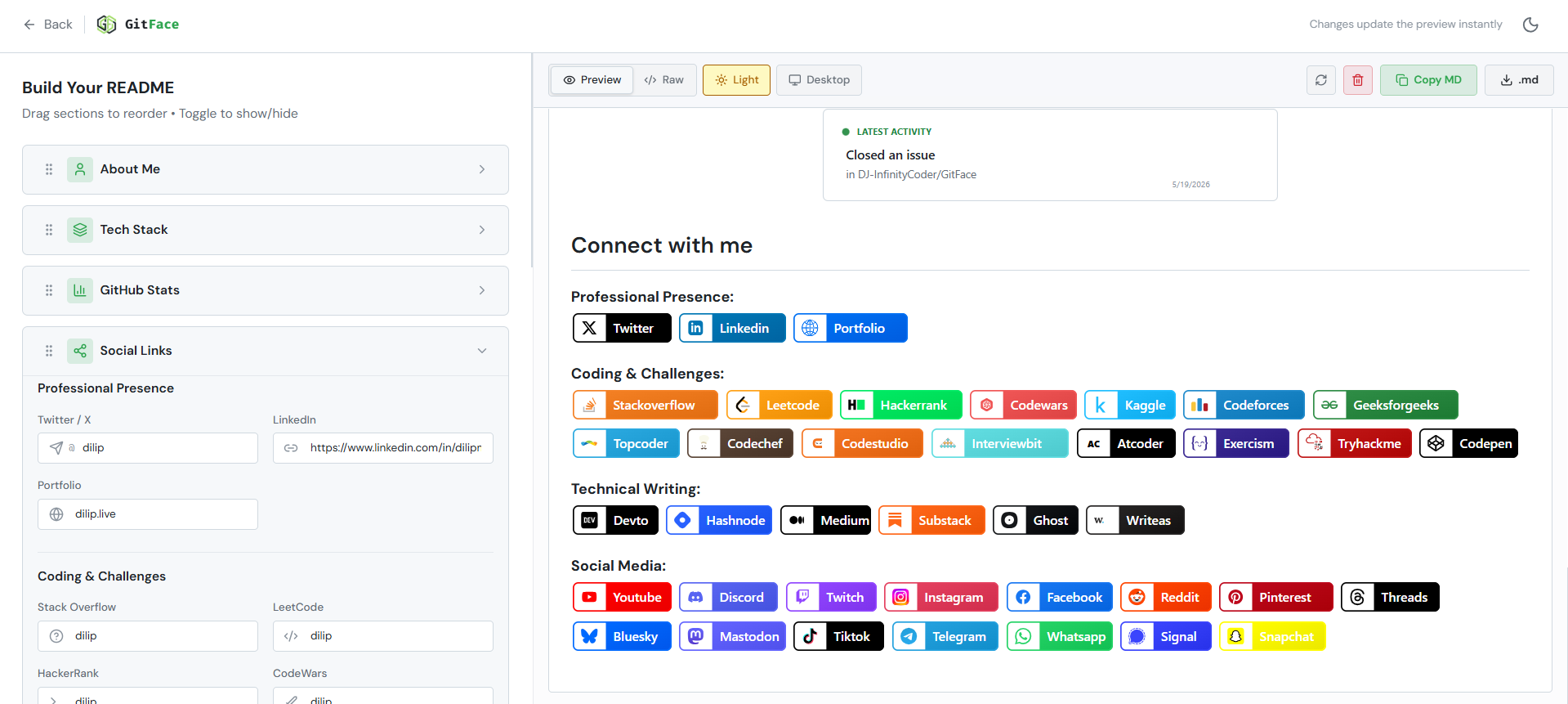Open the Snapchat badge
Image resolution: width=1568 pixels, height=704 pixels.
(x=1272, y=636)
